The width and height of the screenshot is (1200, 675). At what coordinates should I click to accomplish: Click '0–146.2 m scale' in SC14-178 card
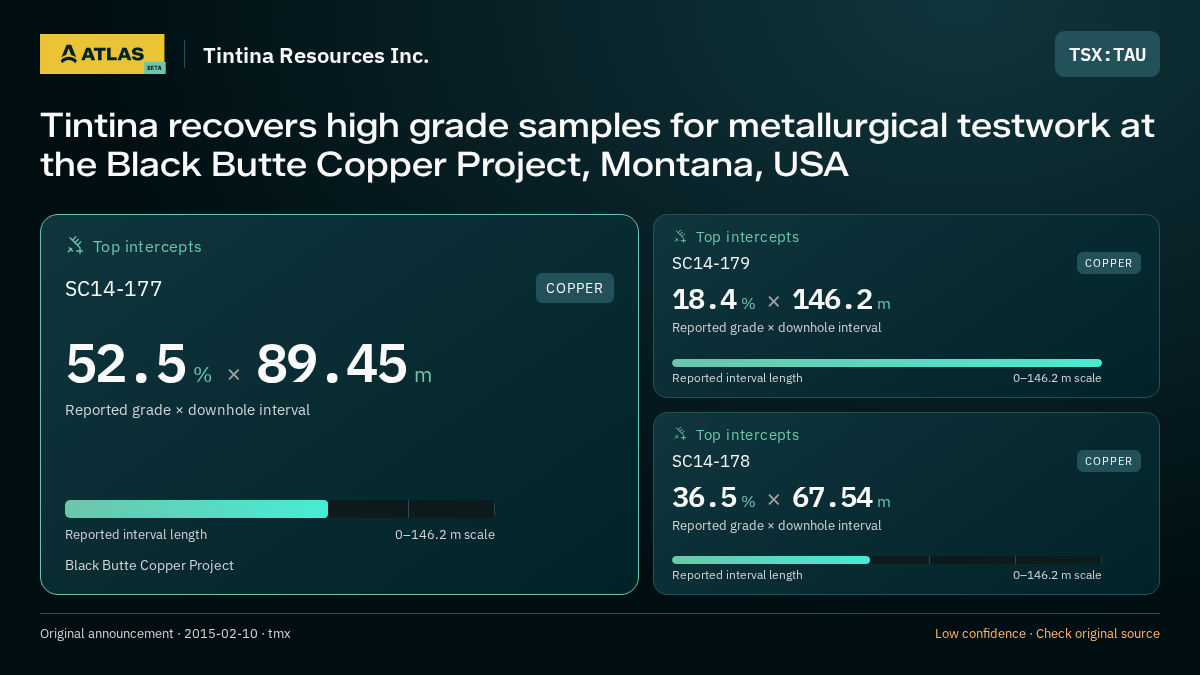coord(1057,575)
